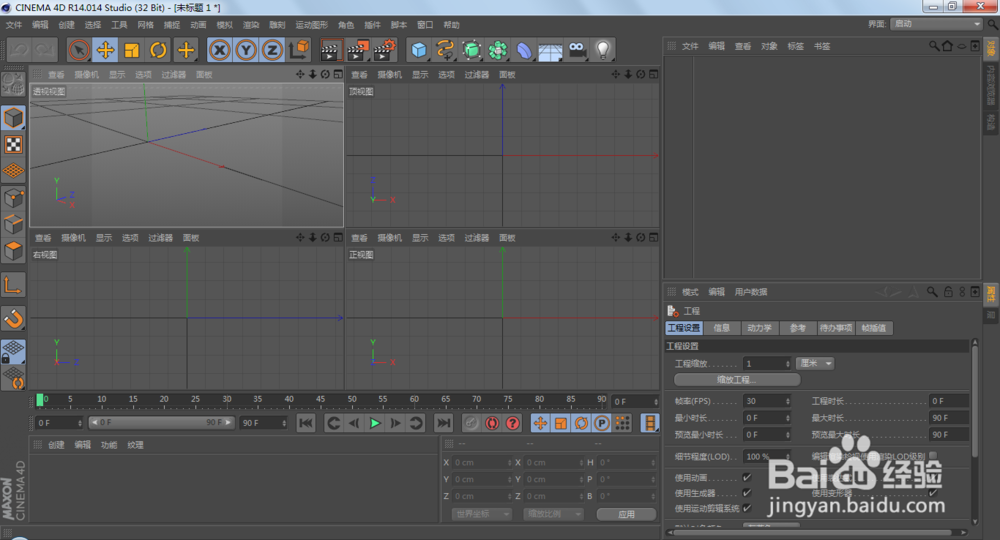1000x540 pixels.
Task: Enable texture mode checkerboard icon
Action: 13,145
